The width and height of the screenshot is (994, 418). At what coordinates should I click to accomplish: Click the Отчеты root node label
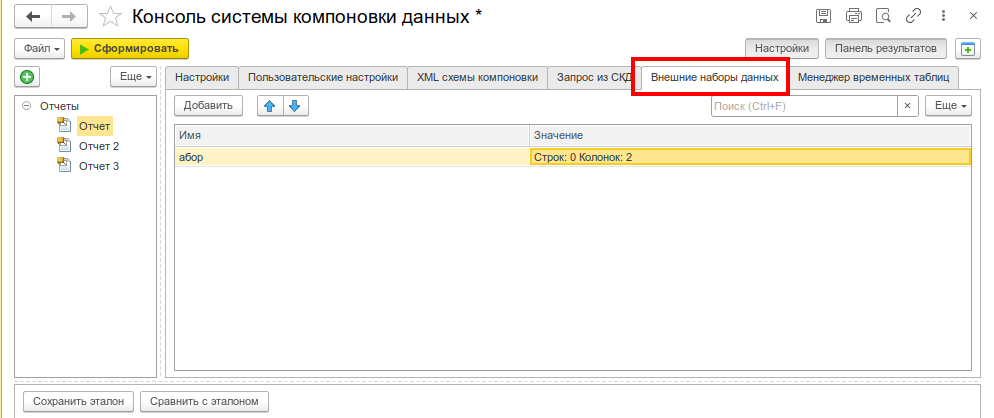[60, 106]
